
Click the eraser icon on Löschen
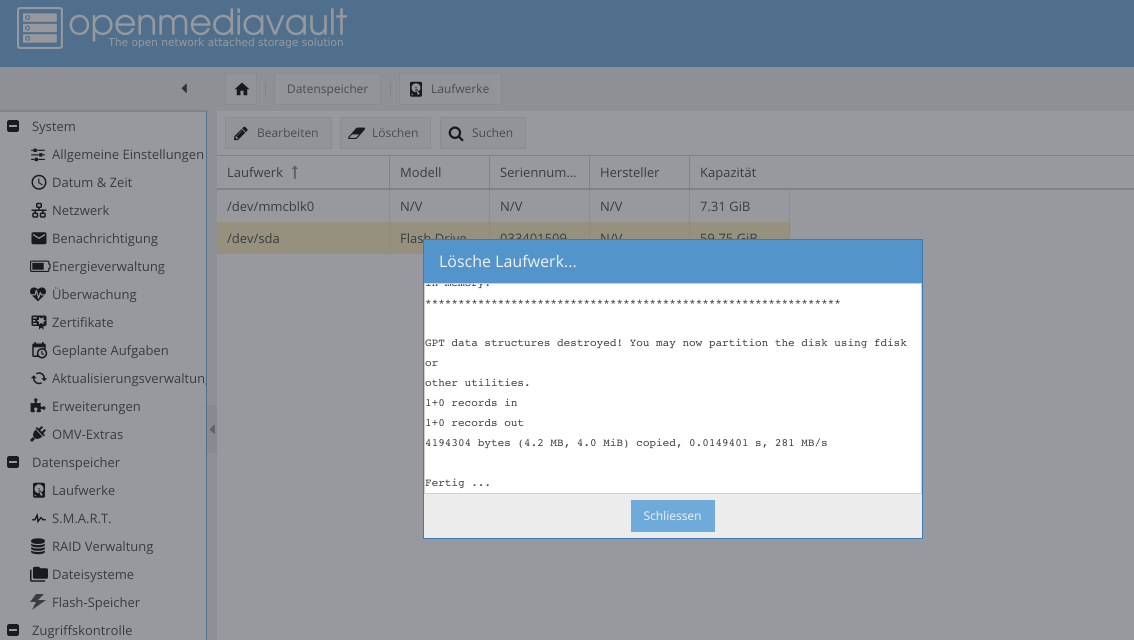[x=357, y=133]
